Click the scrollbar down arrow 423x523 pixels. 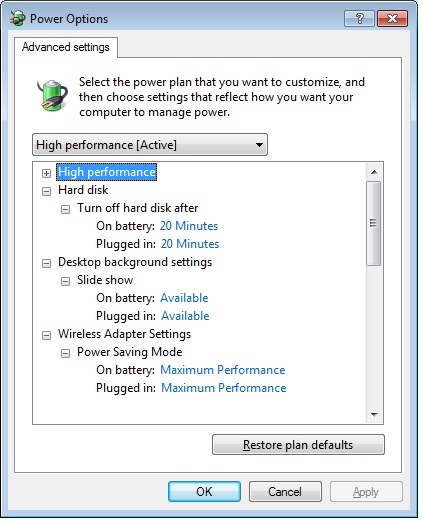coord(374,415)
